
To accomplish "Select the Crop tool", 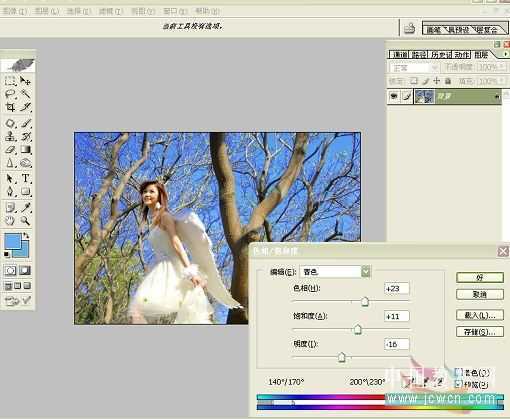I will coord(10,107).
